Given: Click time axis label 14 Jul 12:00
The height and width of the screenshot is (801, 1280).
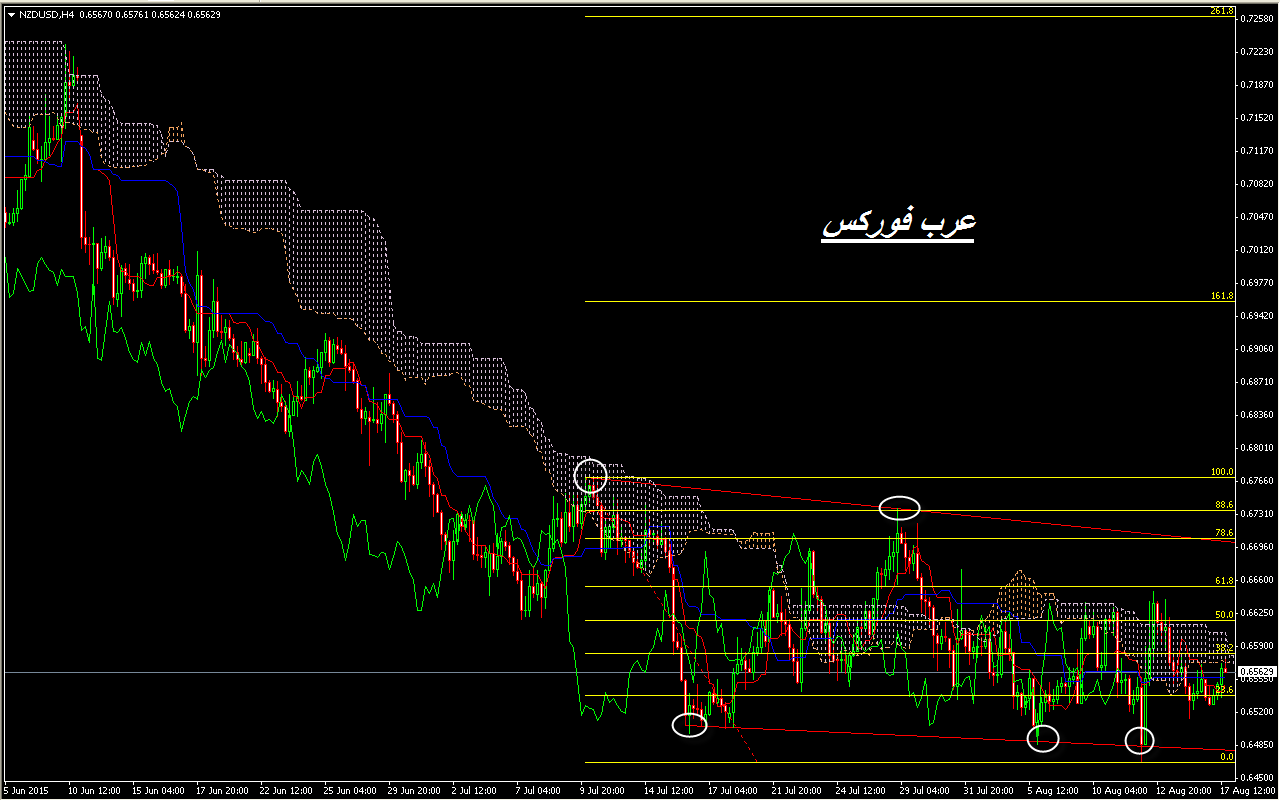Looking at the screenshot, I should (x=670, y=791).
